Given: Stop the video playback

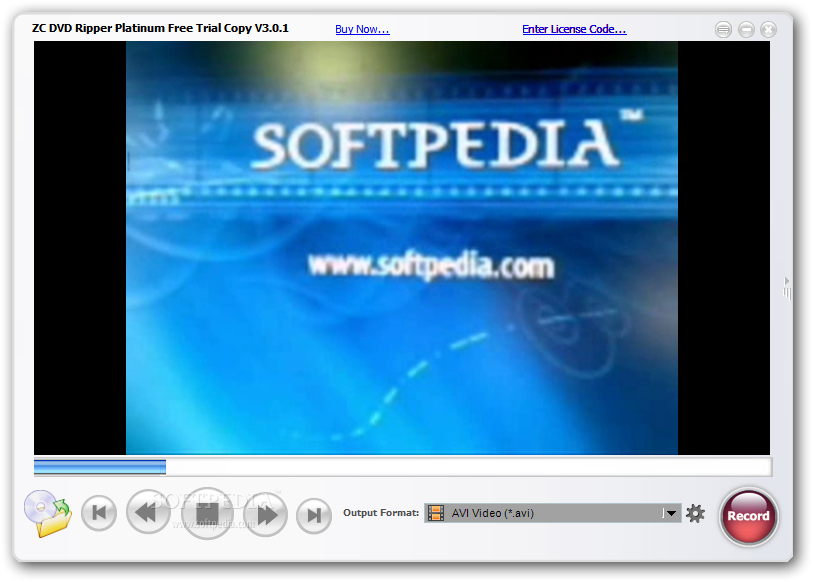Looking at the screenshot, I should click(x=207, y=514).
